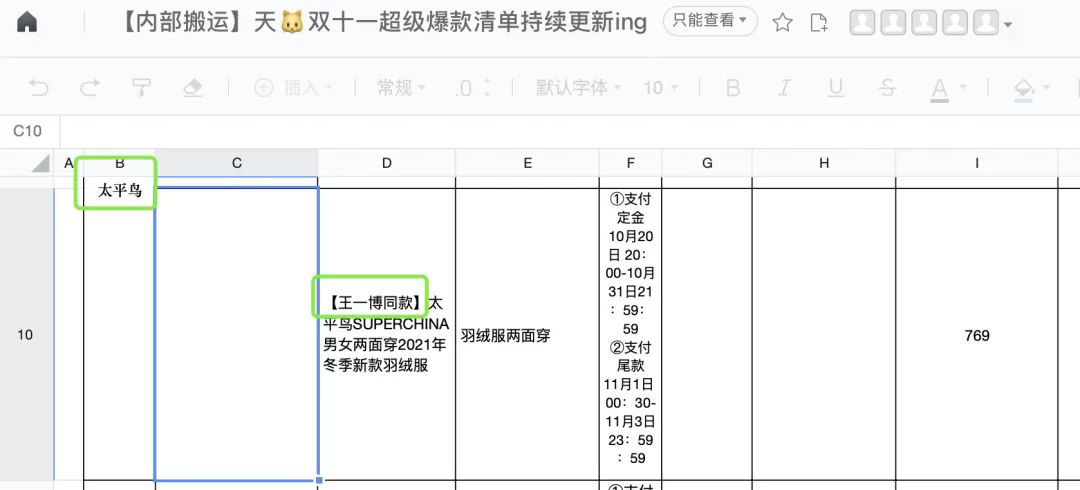Select column G header
Screen dimensions: 1080x490
(x=707, y=163)
